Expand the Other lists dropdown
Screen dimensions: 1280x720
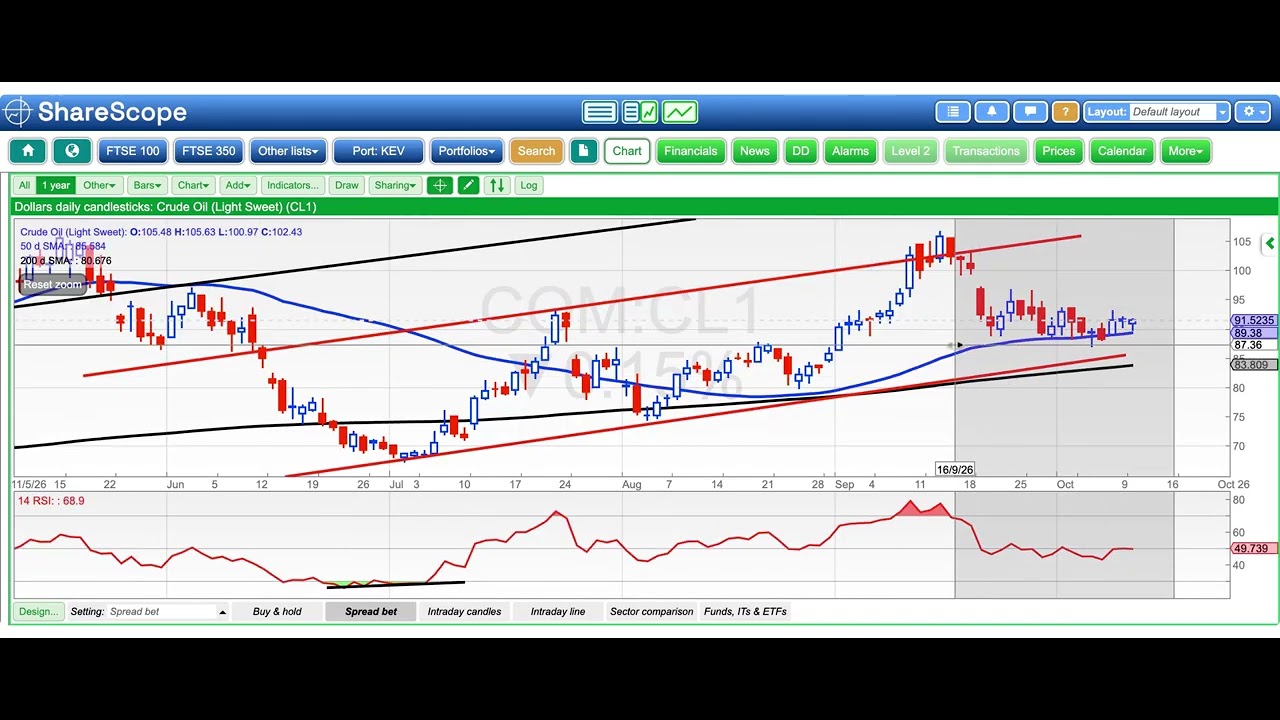coord(288,151)
